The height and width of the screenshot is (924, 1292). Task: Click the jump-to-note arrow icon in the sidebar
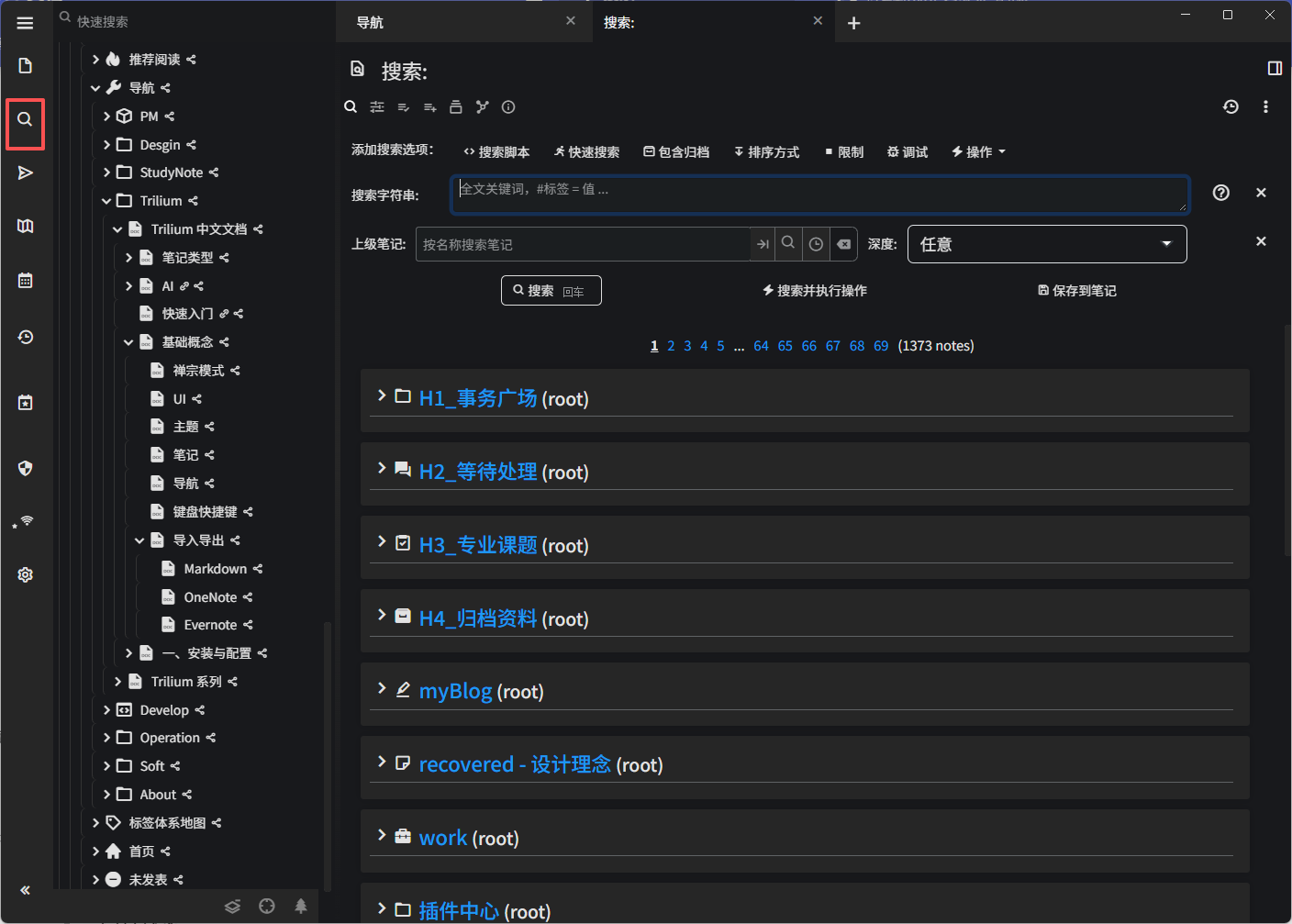[25, 173]
